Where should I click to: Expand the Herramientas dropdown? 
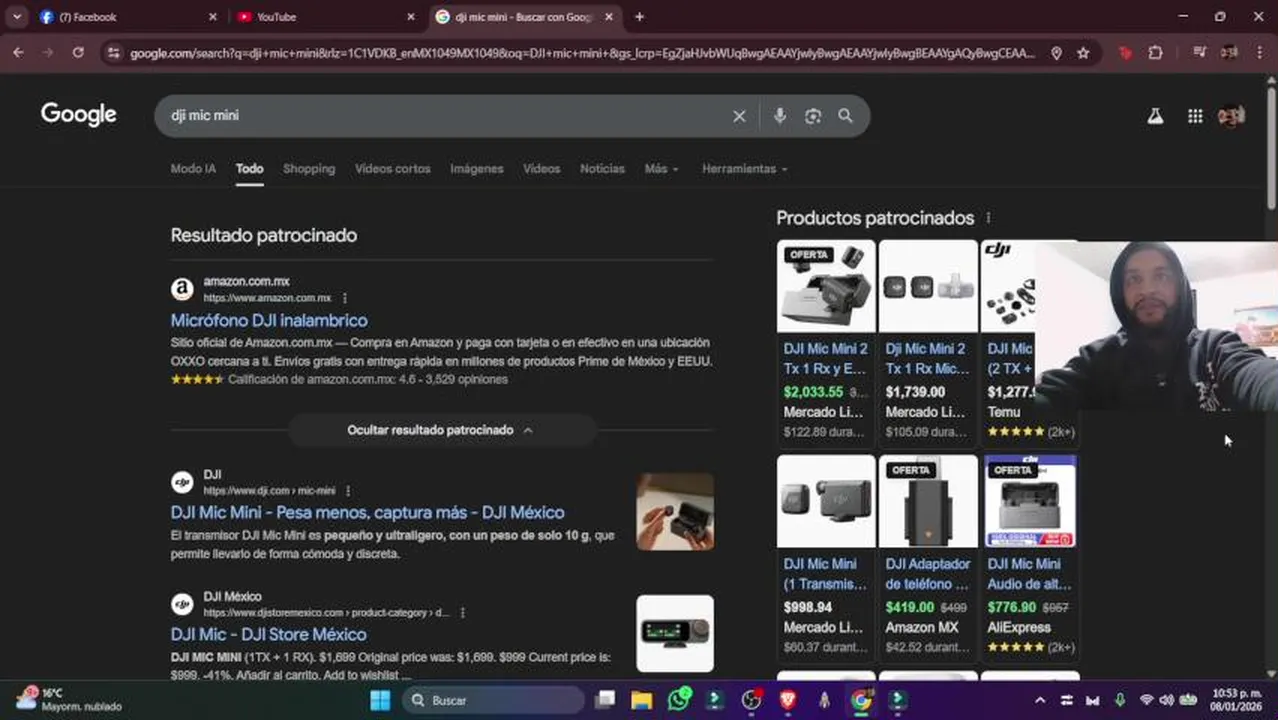[744, 169]
